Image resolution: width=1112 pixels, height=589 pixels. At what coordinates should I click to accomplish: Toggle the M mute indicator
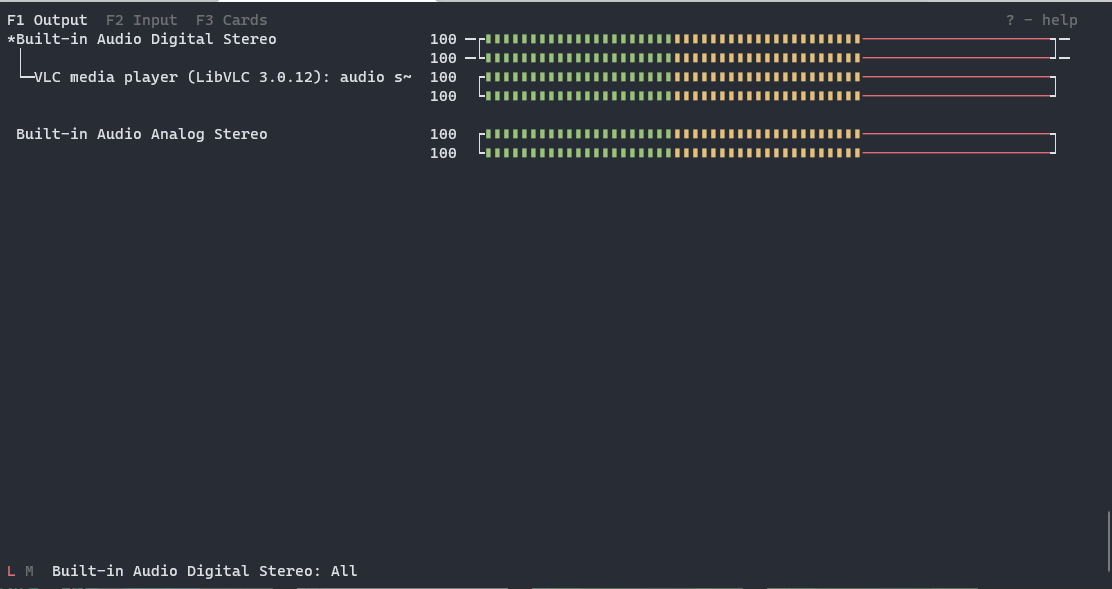[29, 571]
